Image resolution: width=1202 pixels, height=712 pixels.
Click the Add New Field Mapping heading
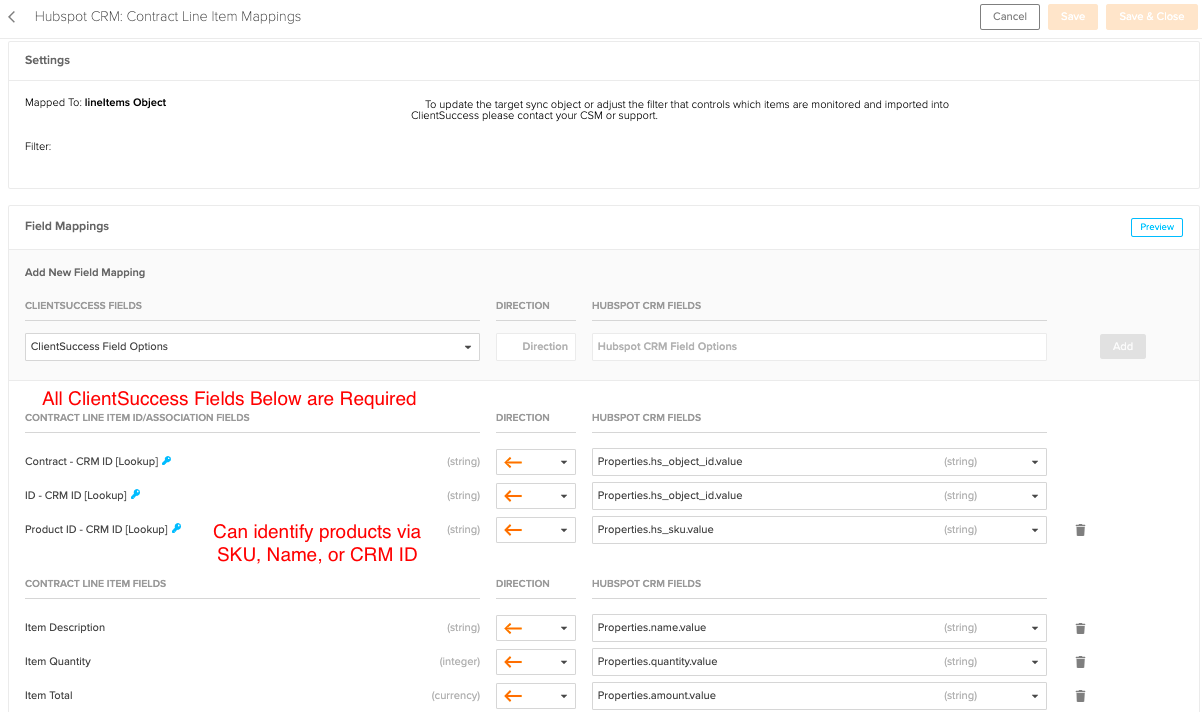[85, 272]
